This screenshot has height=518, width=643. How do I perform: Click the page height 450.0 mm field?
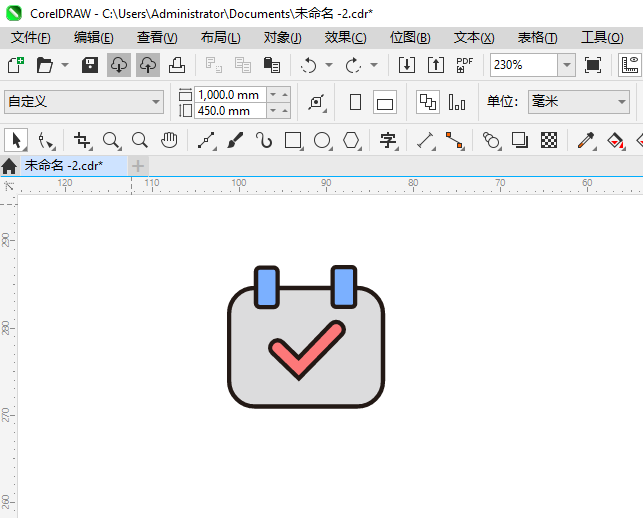tap(230, 111)
